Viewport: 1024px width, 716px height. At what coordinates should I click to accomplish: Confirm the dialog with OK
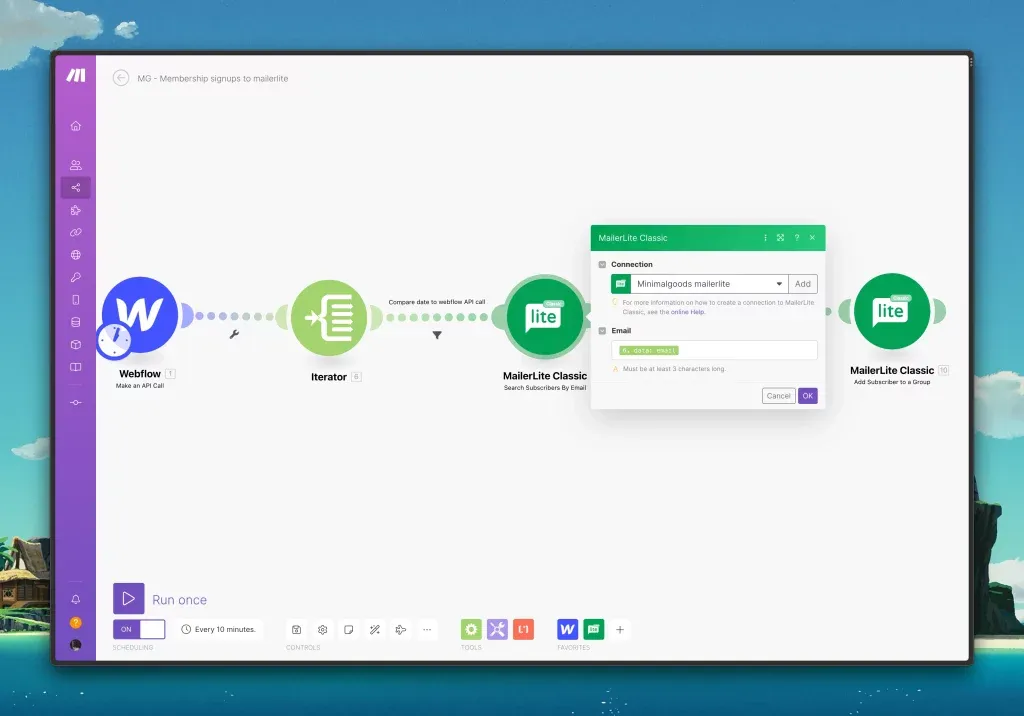click(x=808, y=396)
